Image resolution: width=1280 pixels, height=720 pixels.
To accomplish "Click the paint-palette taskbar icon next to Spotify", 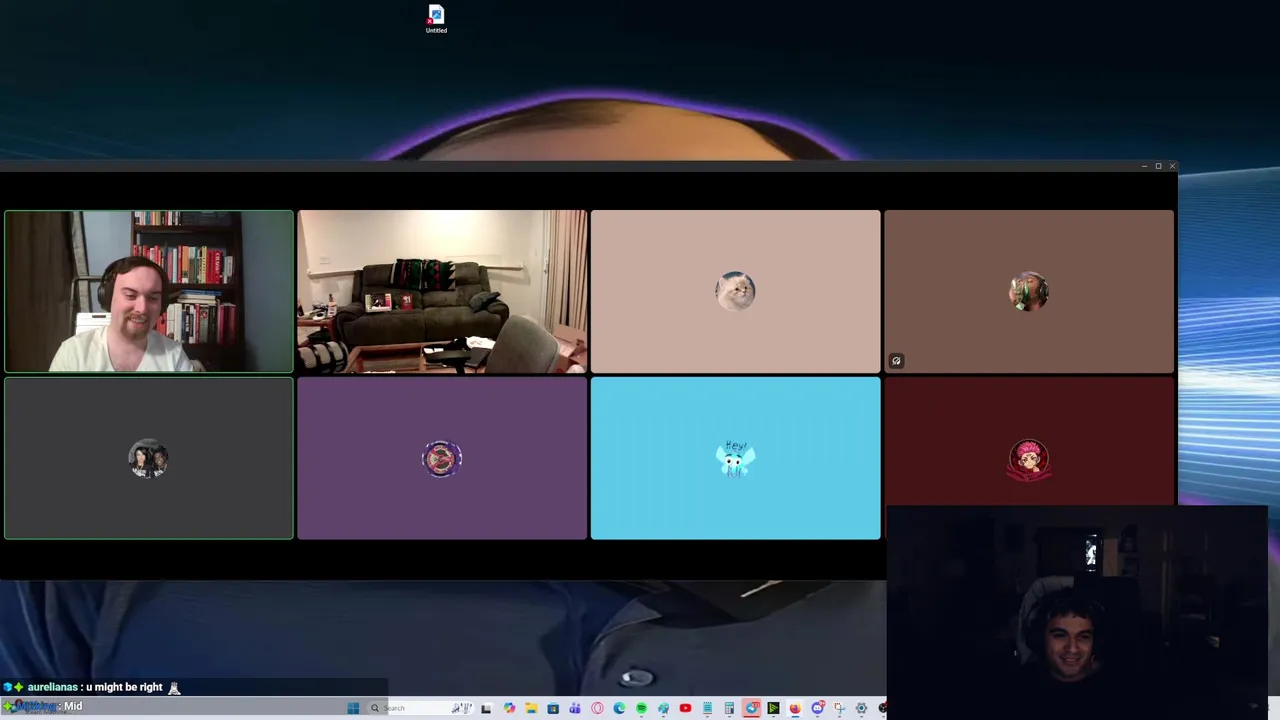I will tap(664, 708).
